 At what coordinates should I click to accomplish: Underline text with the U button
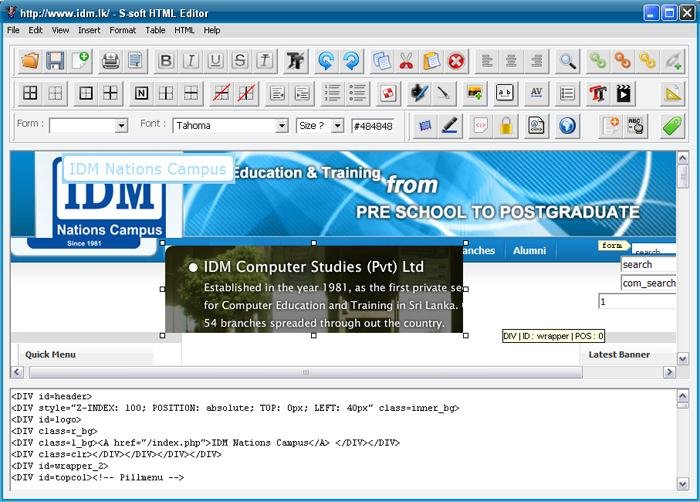[x=216, y=61]
